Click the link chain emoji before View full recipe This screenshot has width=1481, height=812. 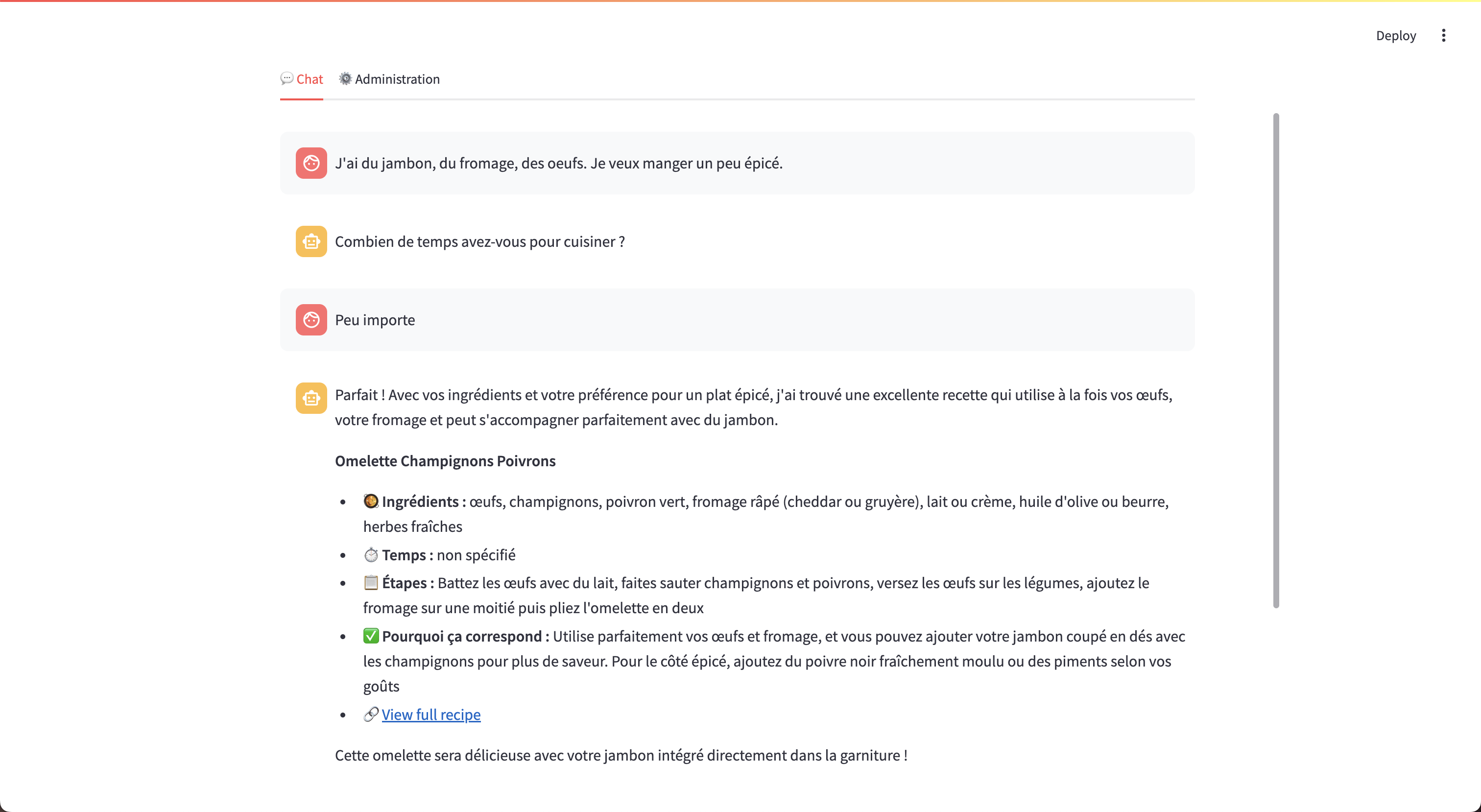(371, 714)
